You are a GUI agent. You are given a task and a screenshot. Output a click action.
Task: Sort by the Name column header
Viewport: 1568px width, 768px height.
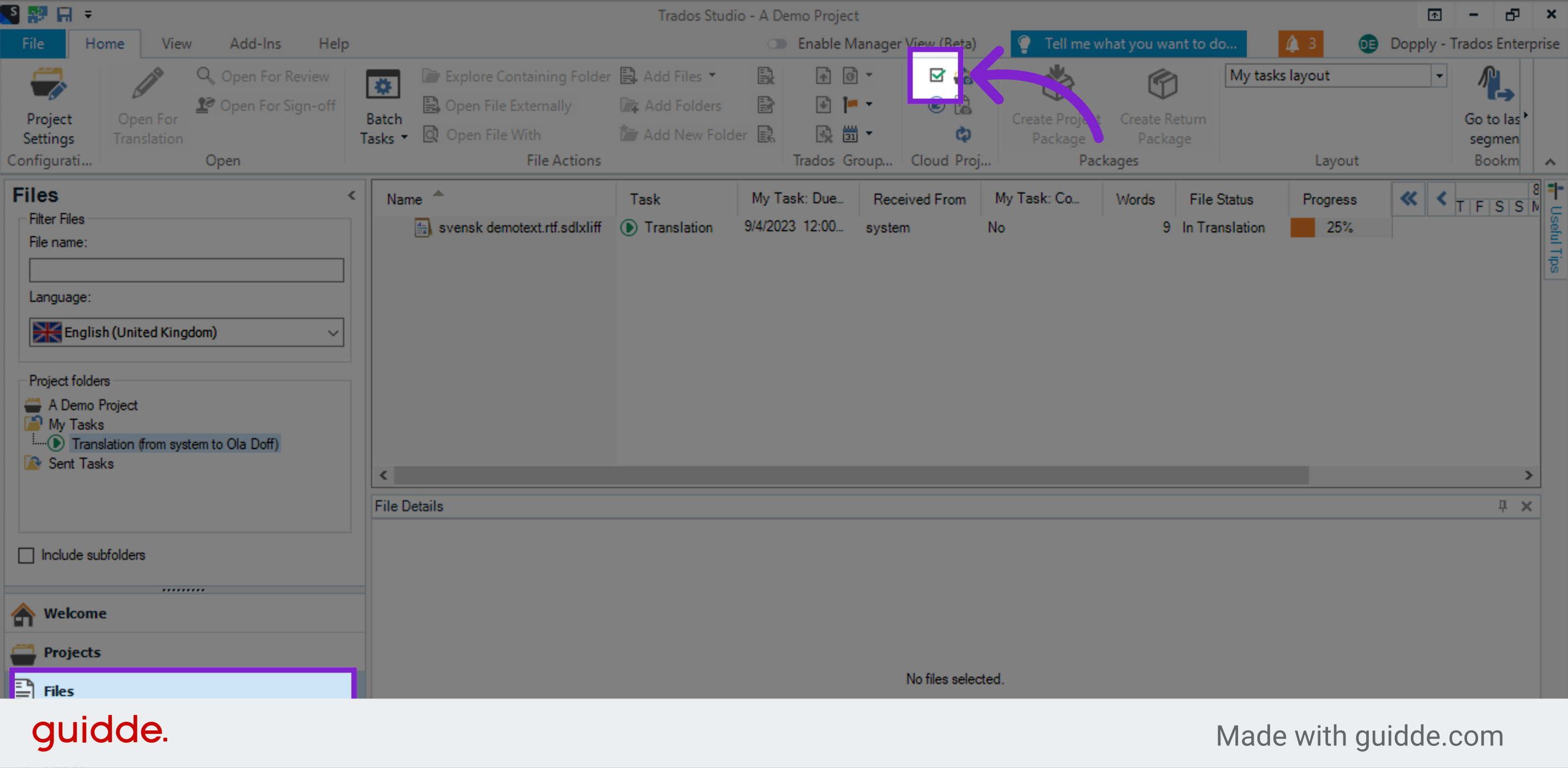pos(494,199)
